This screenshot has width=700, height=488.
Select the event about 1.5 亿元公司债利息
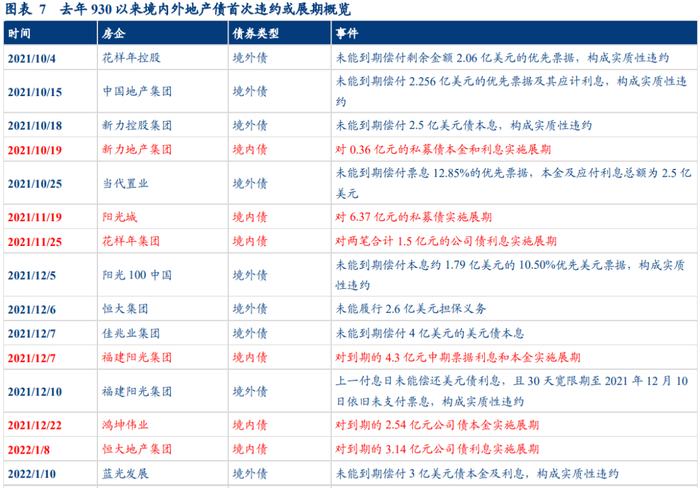point(446,242)
